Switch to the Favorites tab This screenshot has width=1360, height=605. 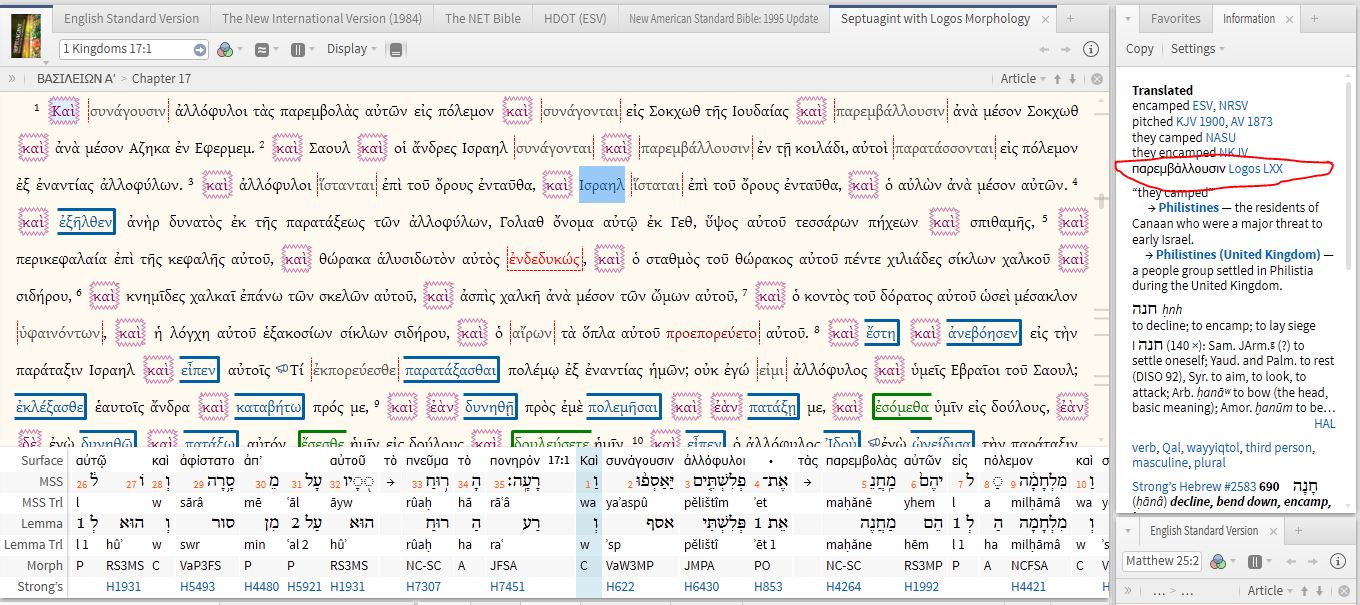pos(1175,19)
